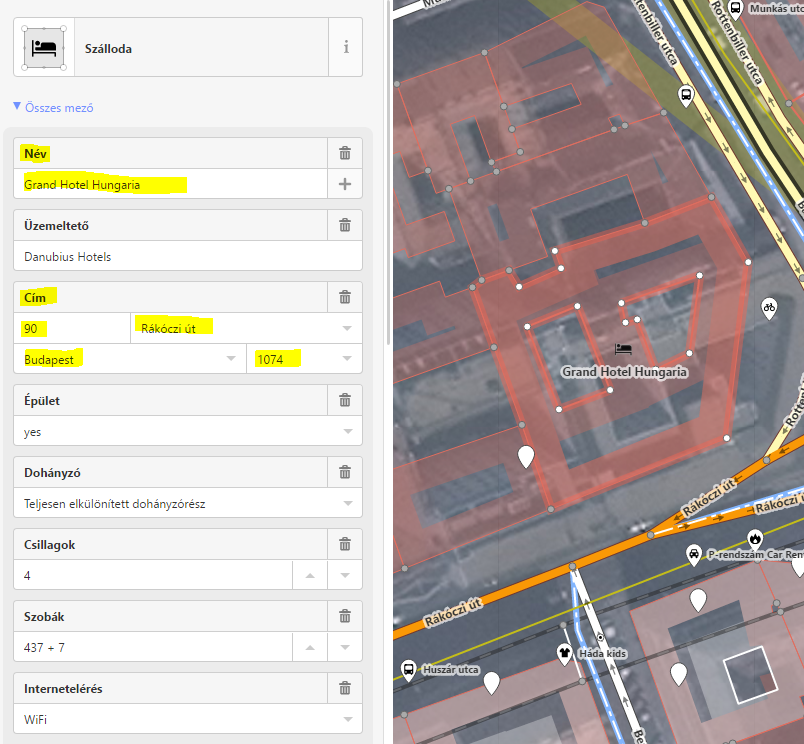Open the Épület yes dropdown

point(348,431)
